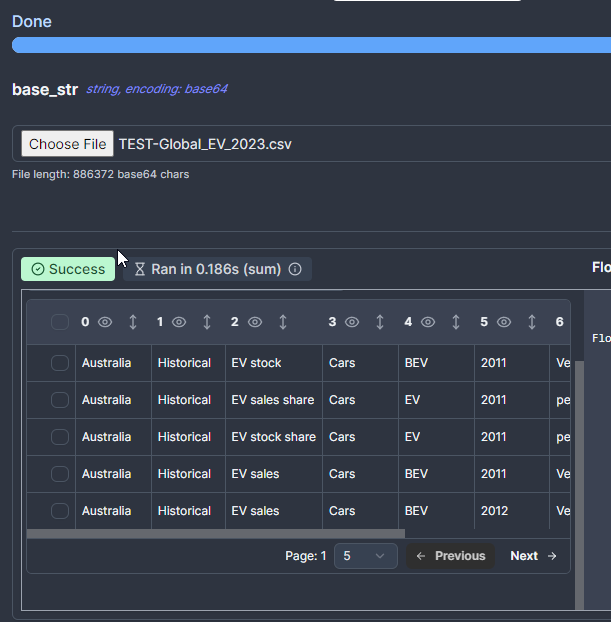Sort column 1 using its arrow icon
The width and height of the screenshot is (611, 622).
click(207, 322)
